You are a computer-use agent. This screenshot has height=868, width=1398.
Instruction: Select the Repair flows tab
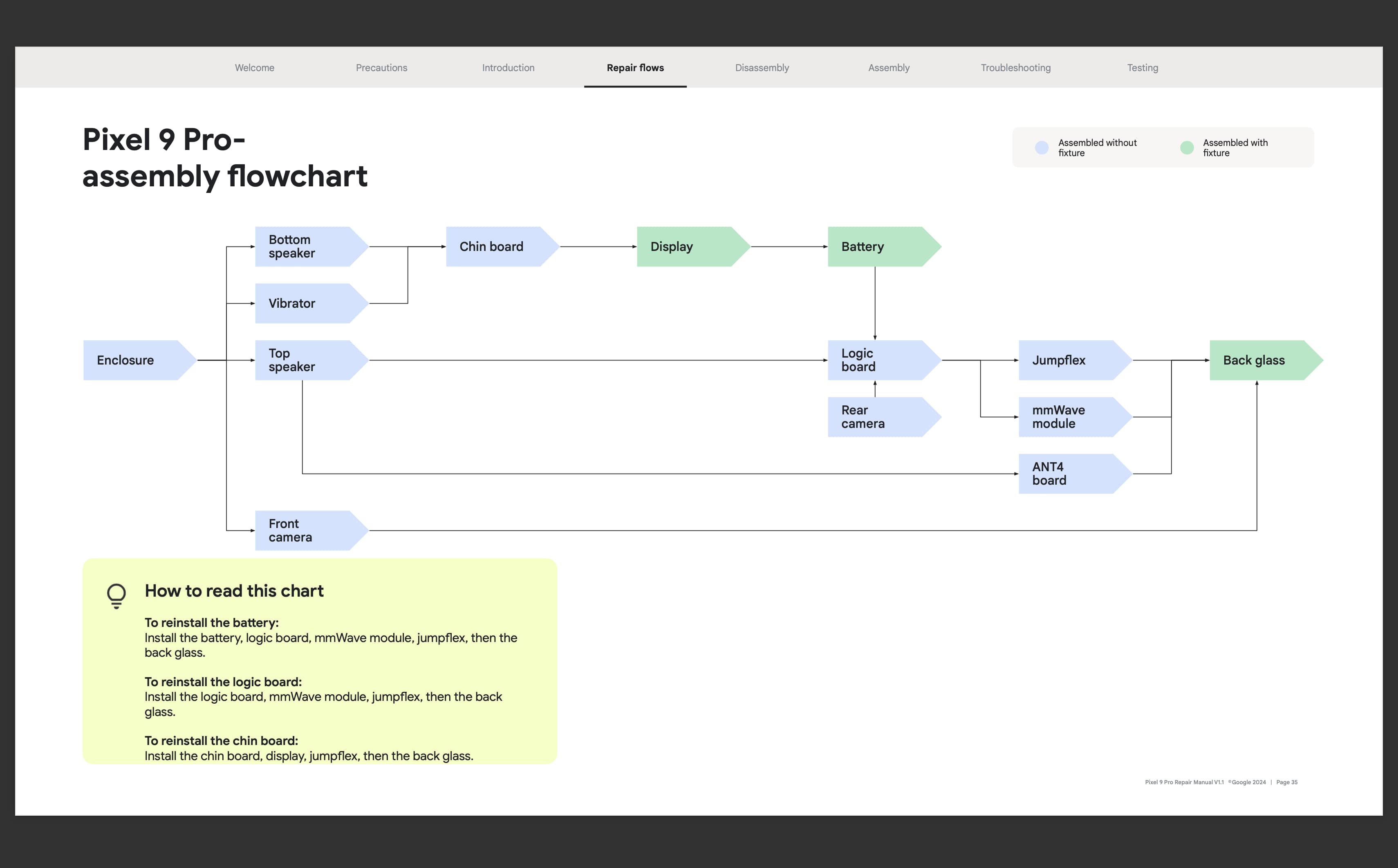pyautogui.click(x=635, y=68)
